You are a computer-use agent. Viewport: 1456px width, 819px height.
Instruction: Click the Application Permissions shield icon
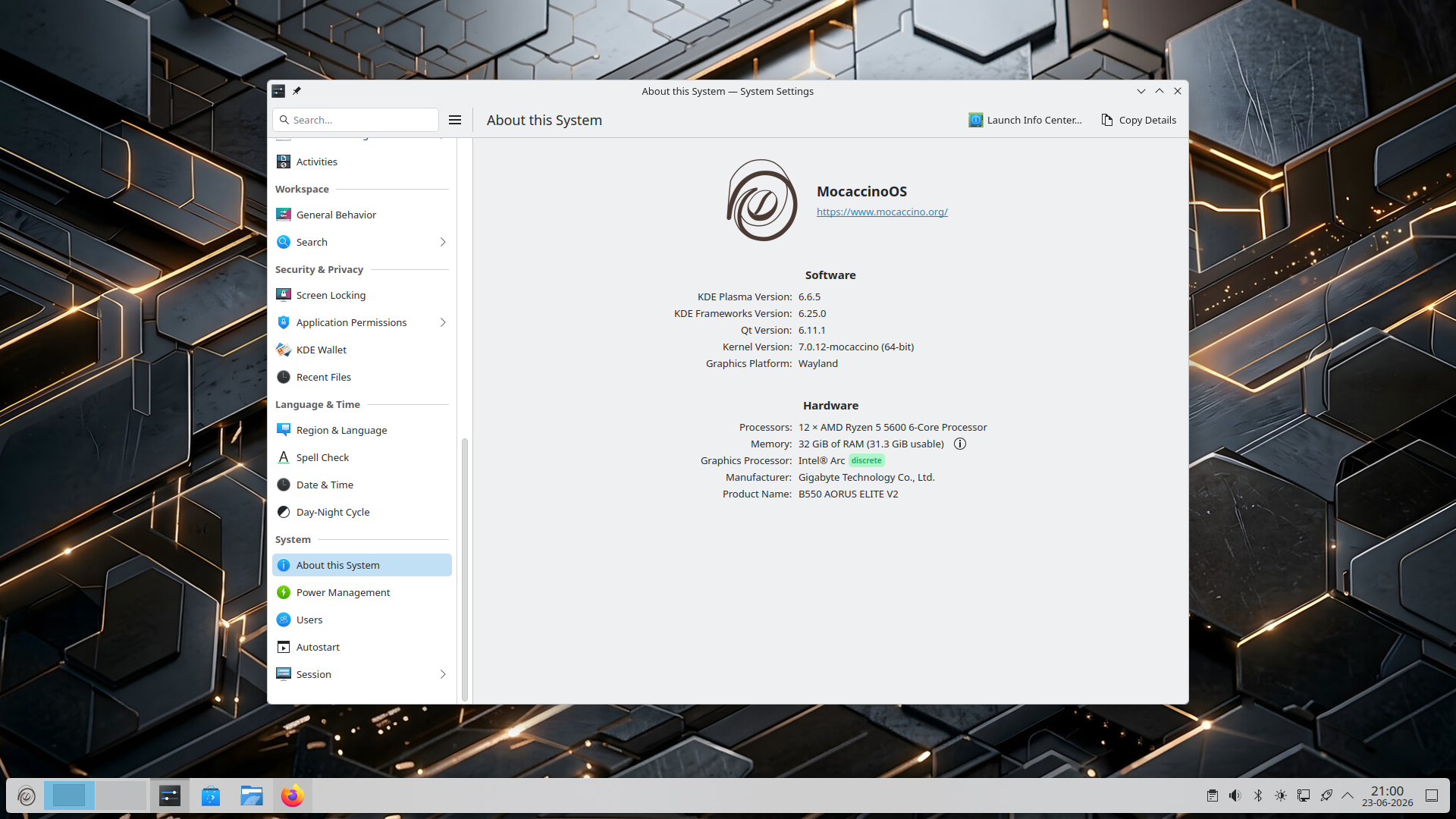pyautogui.click(x=284, y=322)
